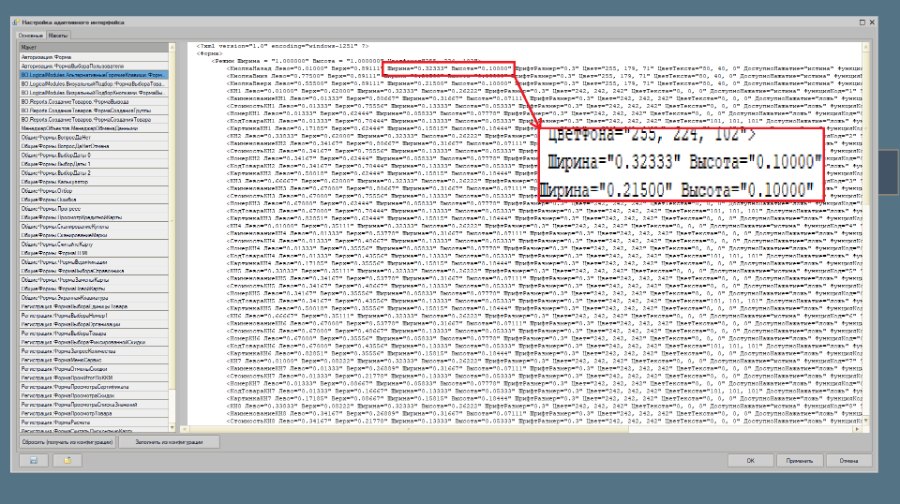The height and width of the screenshot is (504, 900).
Task: Select row ОбщиеФормы.Отбор
Action: [94, 191]
